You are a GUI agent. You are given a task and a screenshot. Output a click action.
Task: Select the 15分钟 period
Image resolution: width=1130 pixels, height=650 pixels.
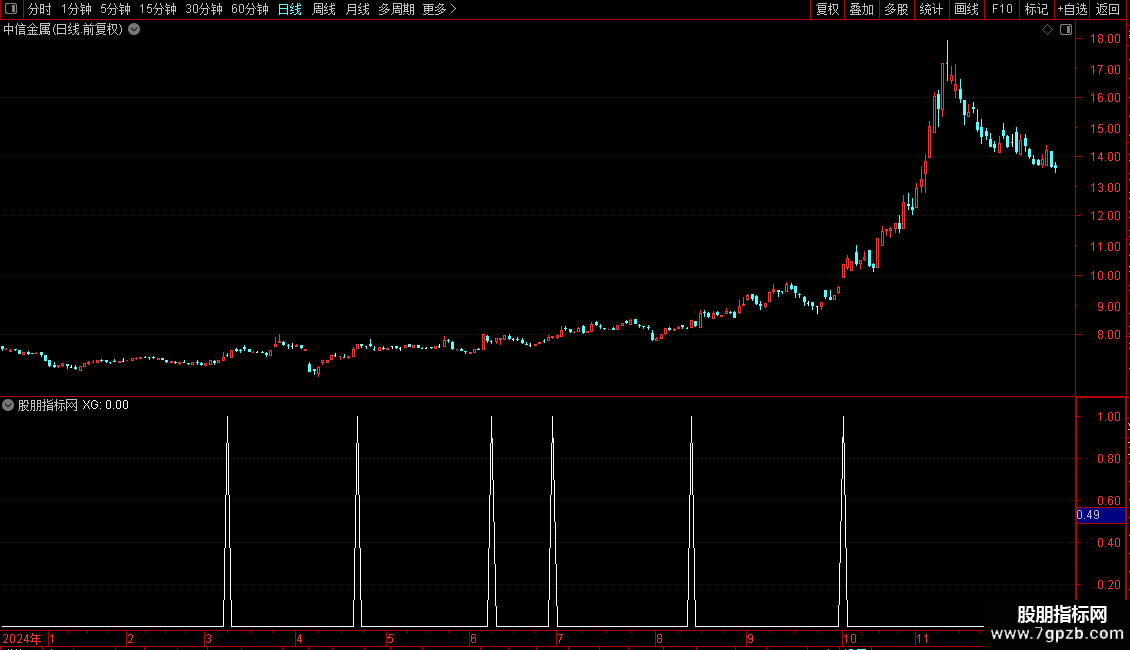[x=157, y=9]
